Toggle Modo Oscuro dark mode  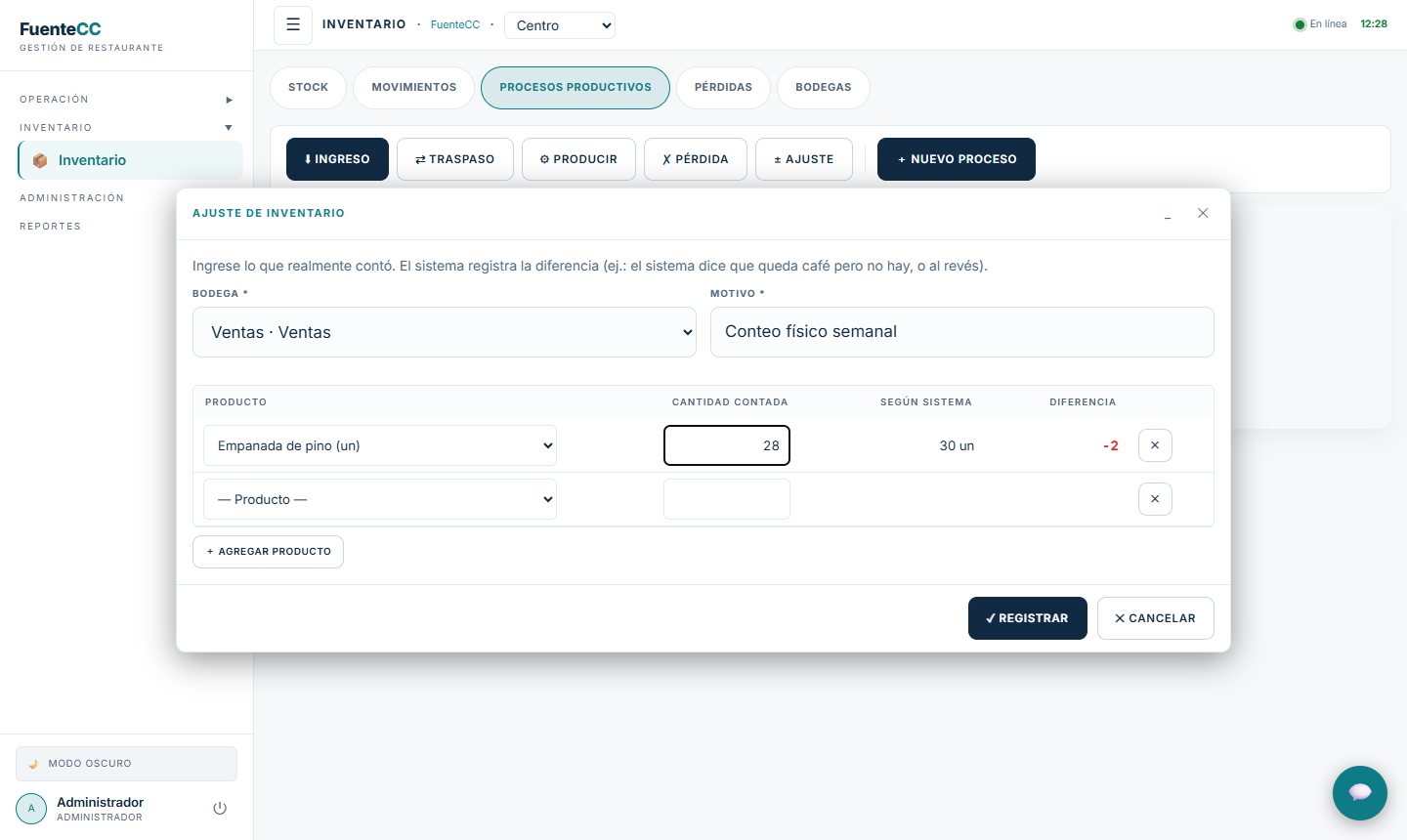point(126,764)
